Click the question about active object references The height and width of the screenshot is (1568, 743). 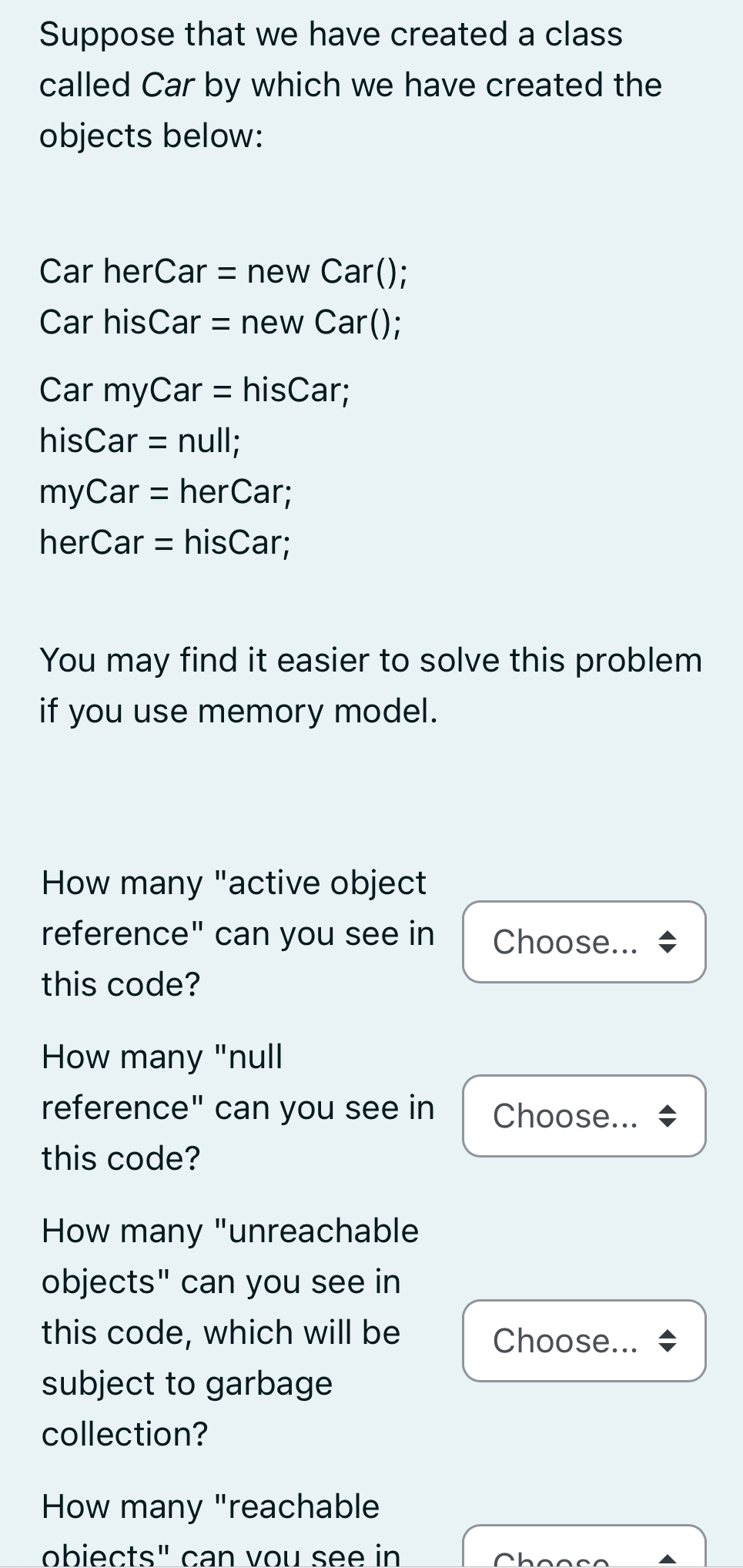[233, 933]
